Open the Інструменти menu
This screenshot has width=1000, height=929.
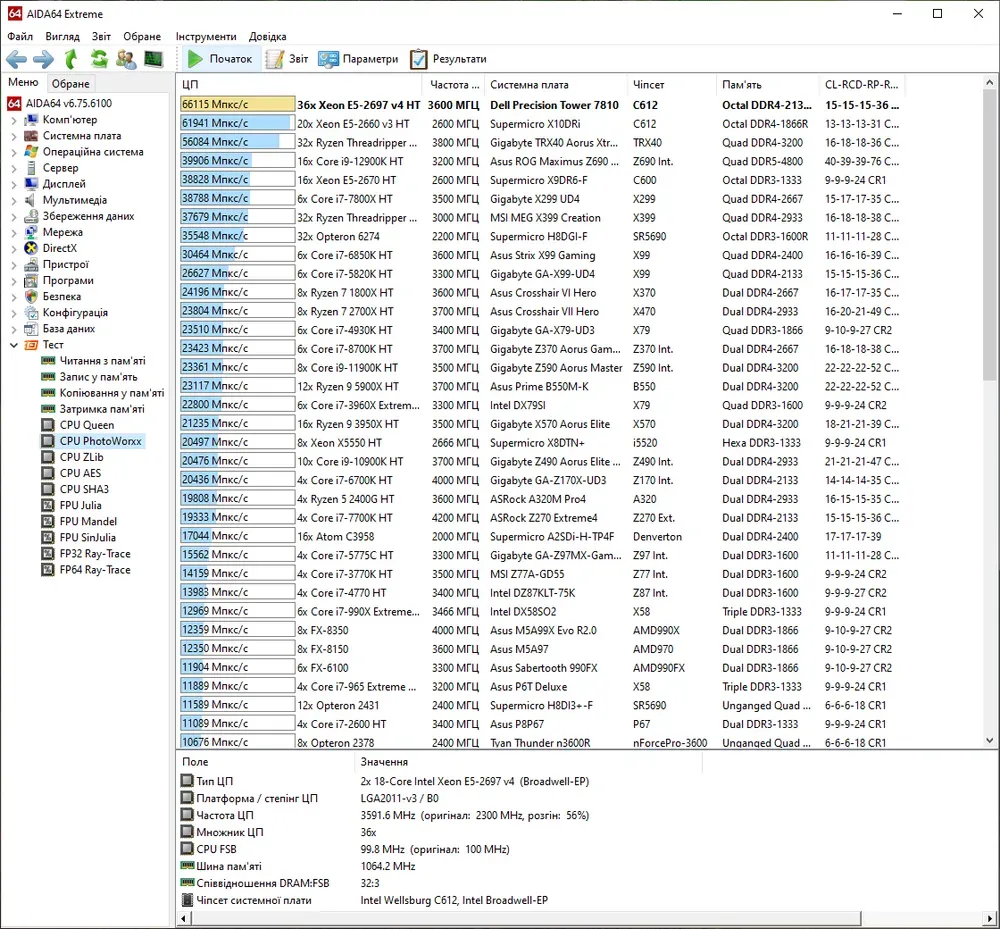(x=206, y=36)
